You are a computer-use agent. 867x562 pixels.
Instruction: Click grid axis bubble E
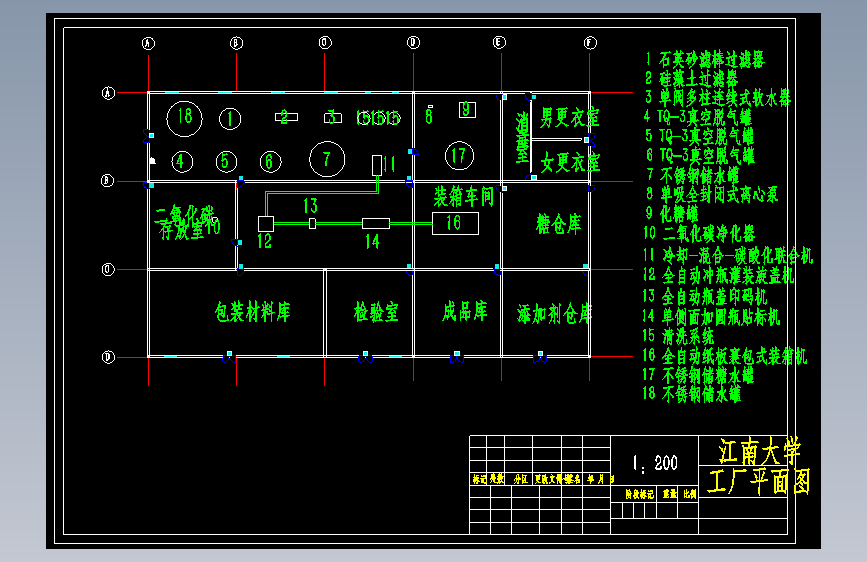499,43
